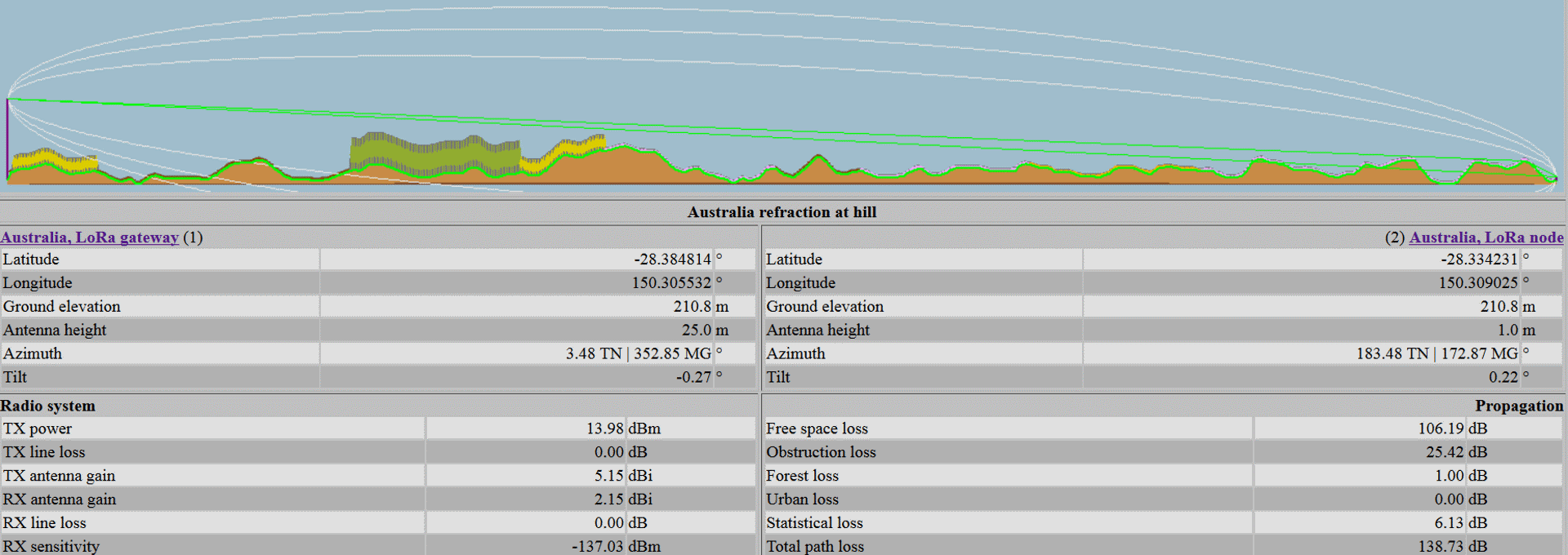Screen dimensions: 1568x555
Task: Select the heading 'Australia refraction at hill'
Action: 782,212
